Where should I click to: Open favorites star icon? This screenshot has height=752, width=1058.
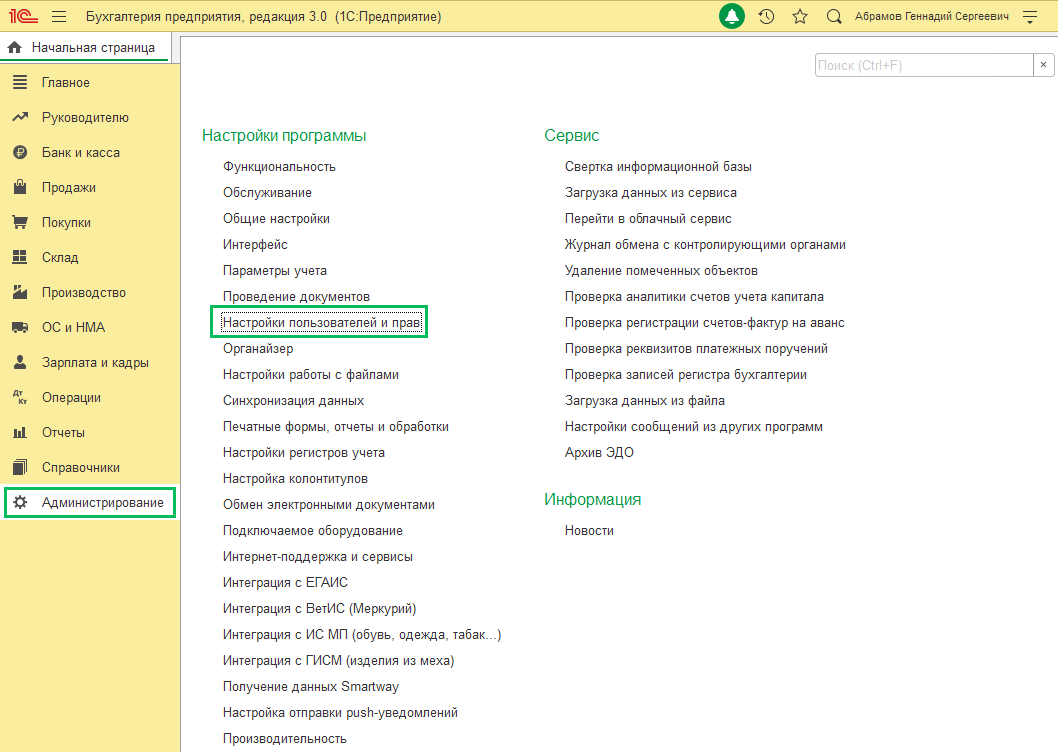(x=800, y=16)
